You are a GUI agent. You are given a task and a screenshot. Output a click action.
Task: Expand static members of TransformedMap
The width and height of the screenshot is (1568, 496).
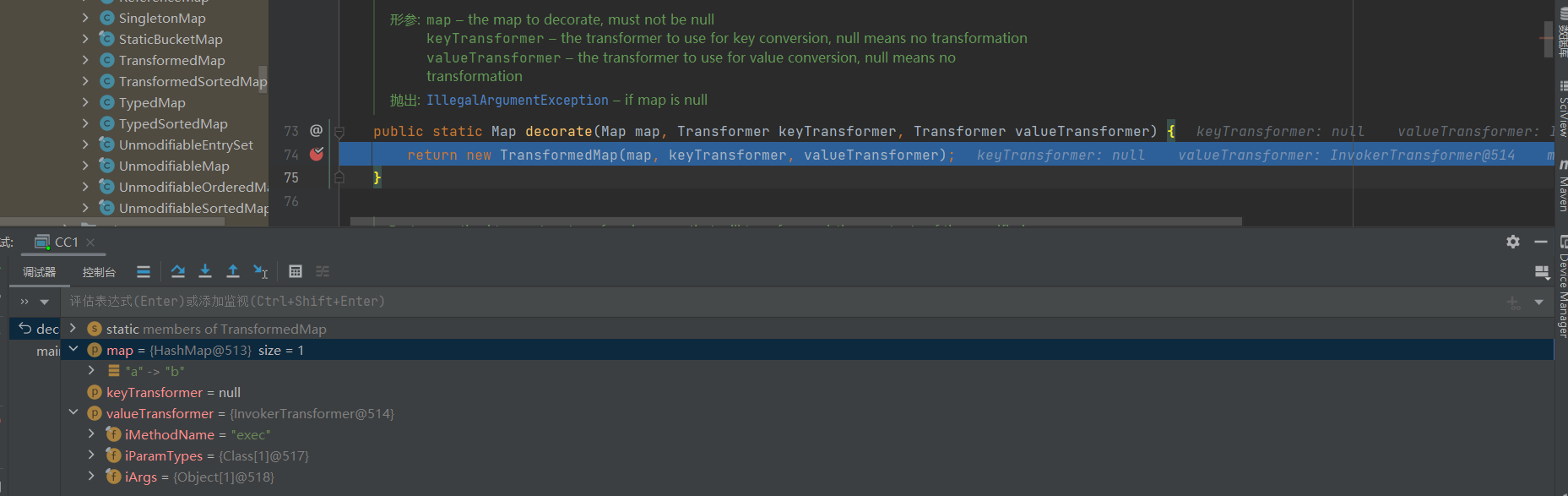click(73, 329)
